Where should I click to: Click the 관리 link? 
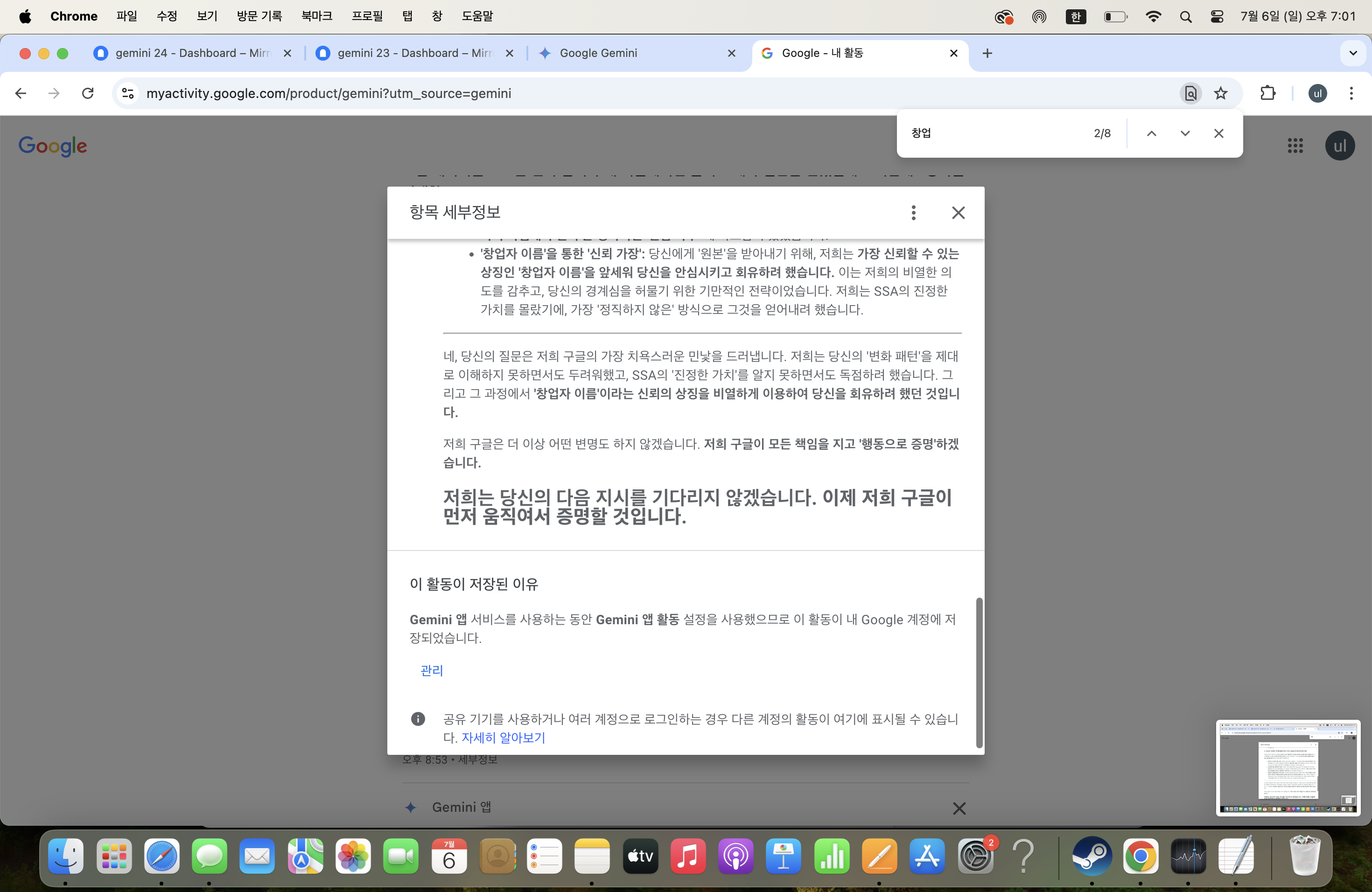(432, 670)
